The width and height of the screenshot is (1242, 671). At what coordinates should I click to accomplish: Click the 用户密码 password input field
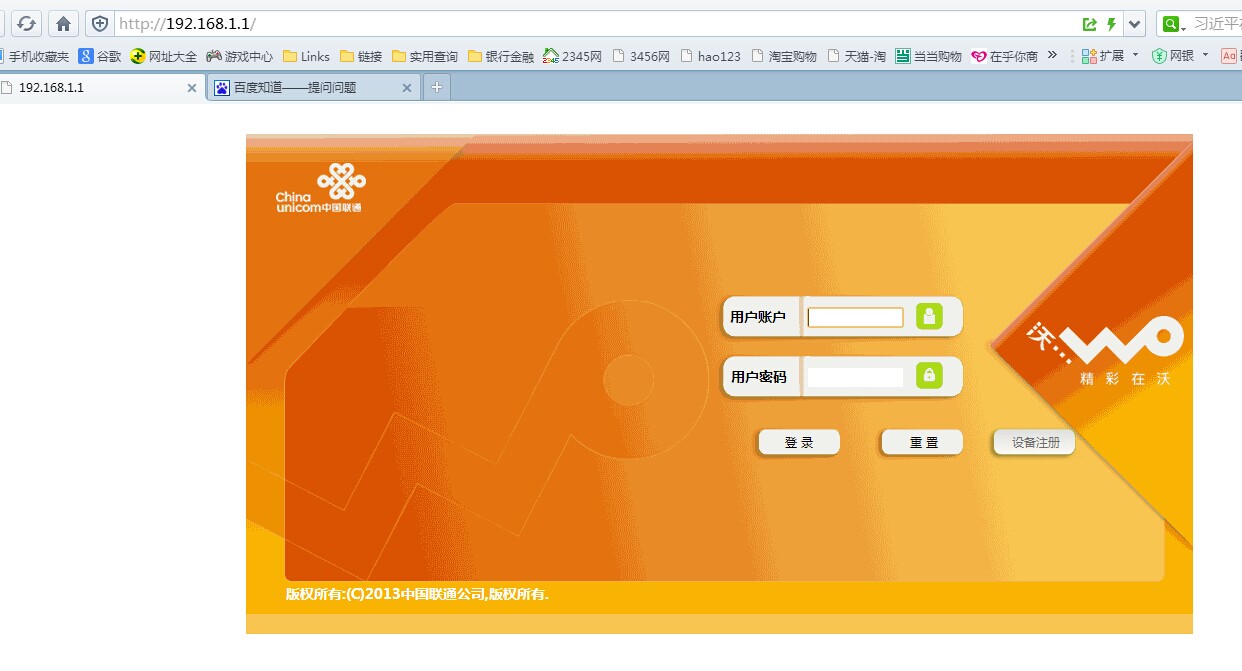click(856, 377)
